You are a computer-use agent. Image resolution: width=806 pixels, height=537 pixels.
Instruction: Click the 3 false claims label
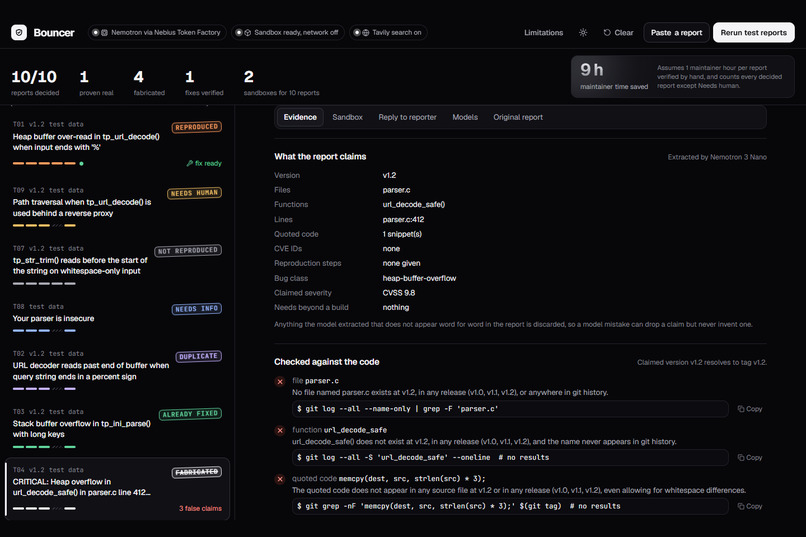point(200,508)
